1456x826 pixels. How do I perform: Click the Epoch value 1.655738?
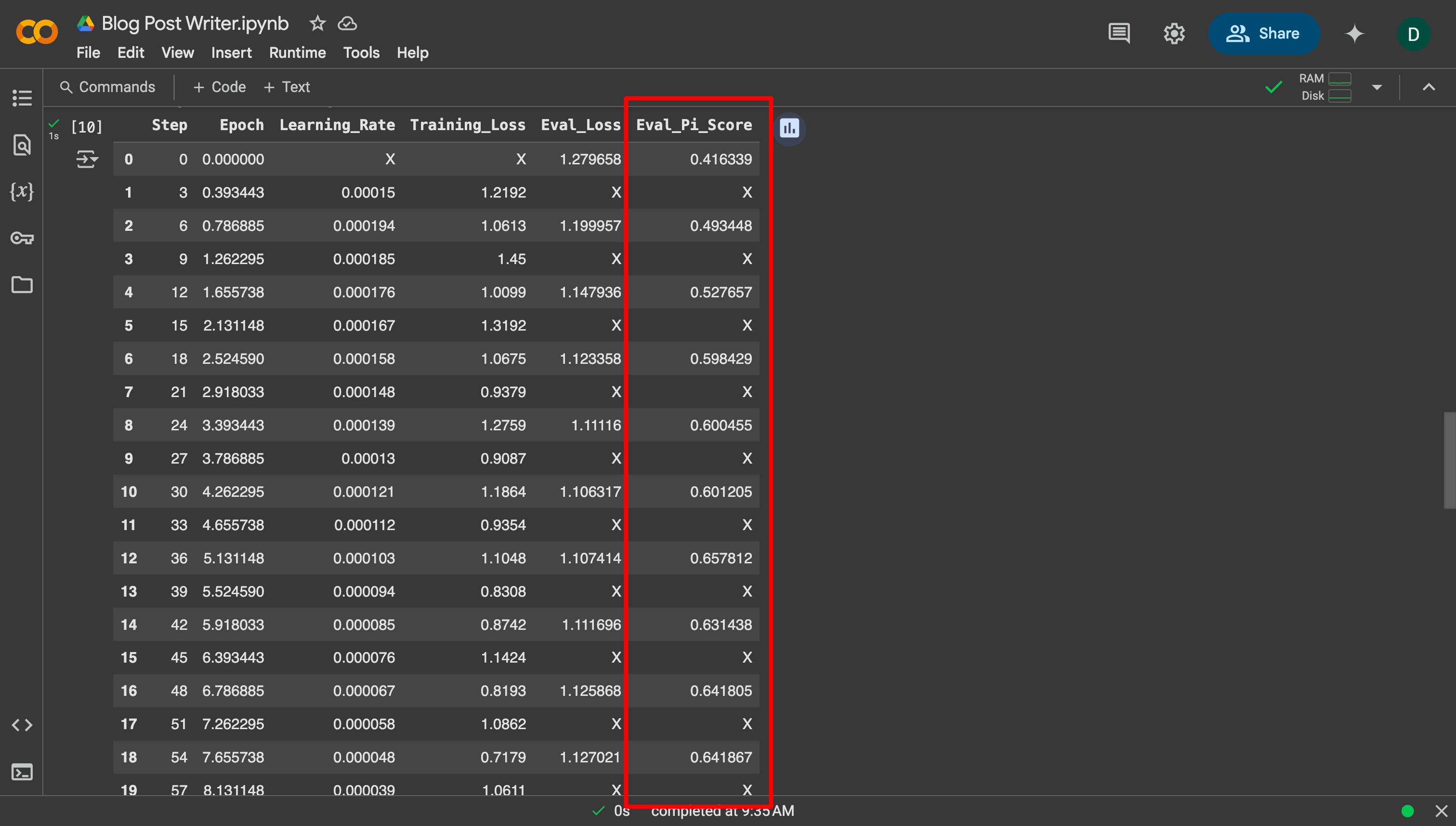[x=233, y=292]
